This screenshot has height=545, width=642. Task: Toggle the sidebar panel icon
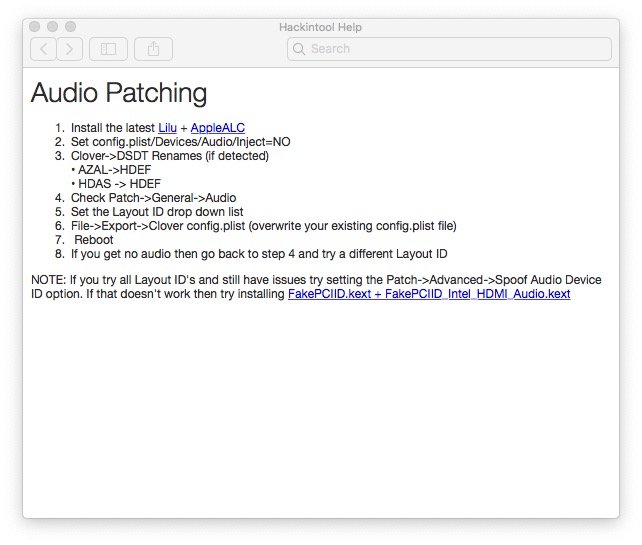(108, 49)
